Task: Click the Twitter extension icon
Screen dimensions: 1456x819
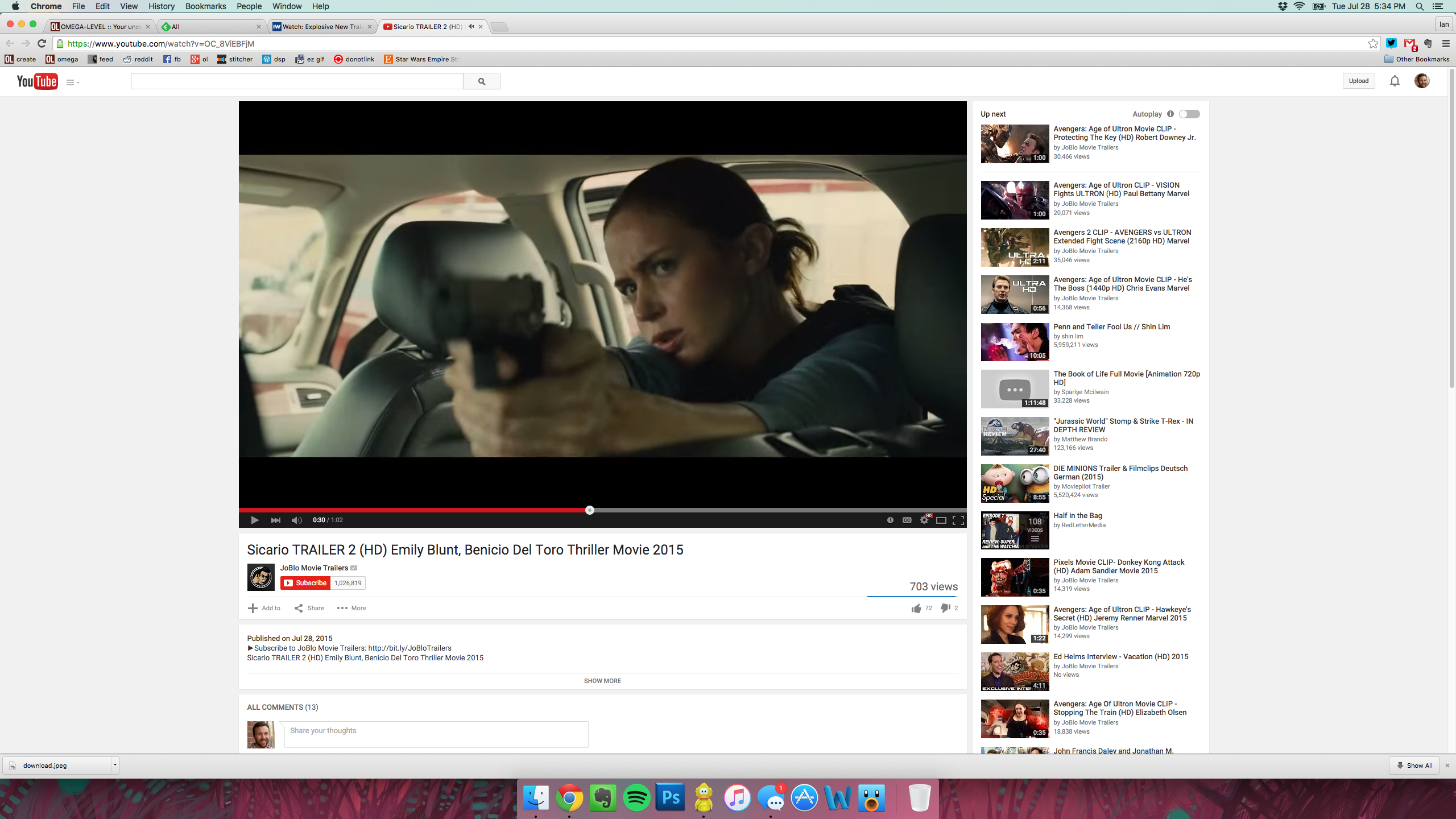Action: (x=1391, y=43)
